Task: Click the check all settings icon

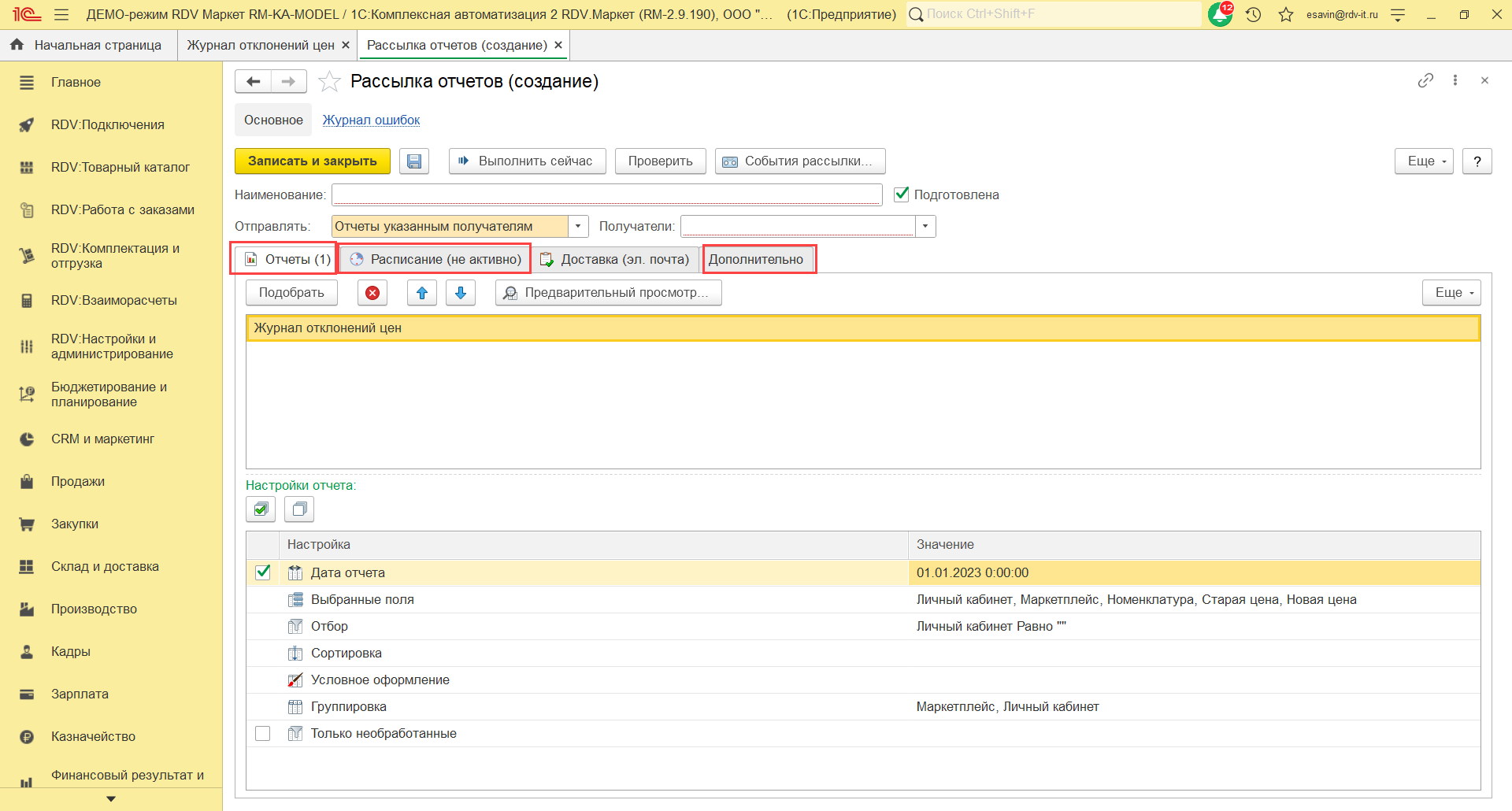Action: tap(261, 509)
